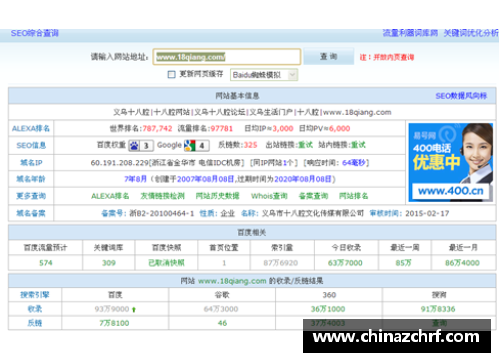
Task: Click the 域名IP row label
Action: 31,163
